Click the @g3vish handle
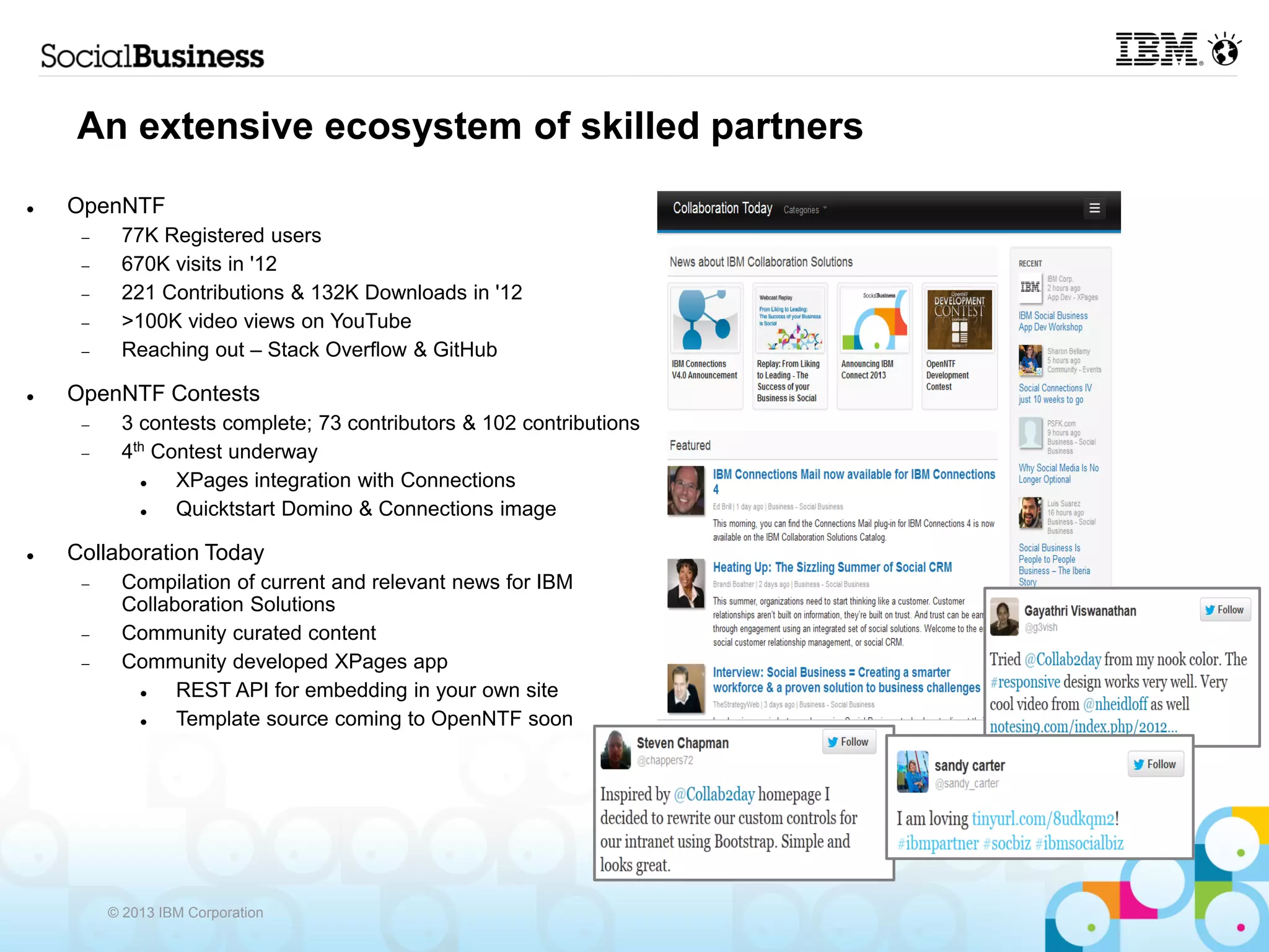 [1041, 627]
